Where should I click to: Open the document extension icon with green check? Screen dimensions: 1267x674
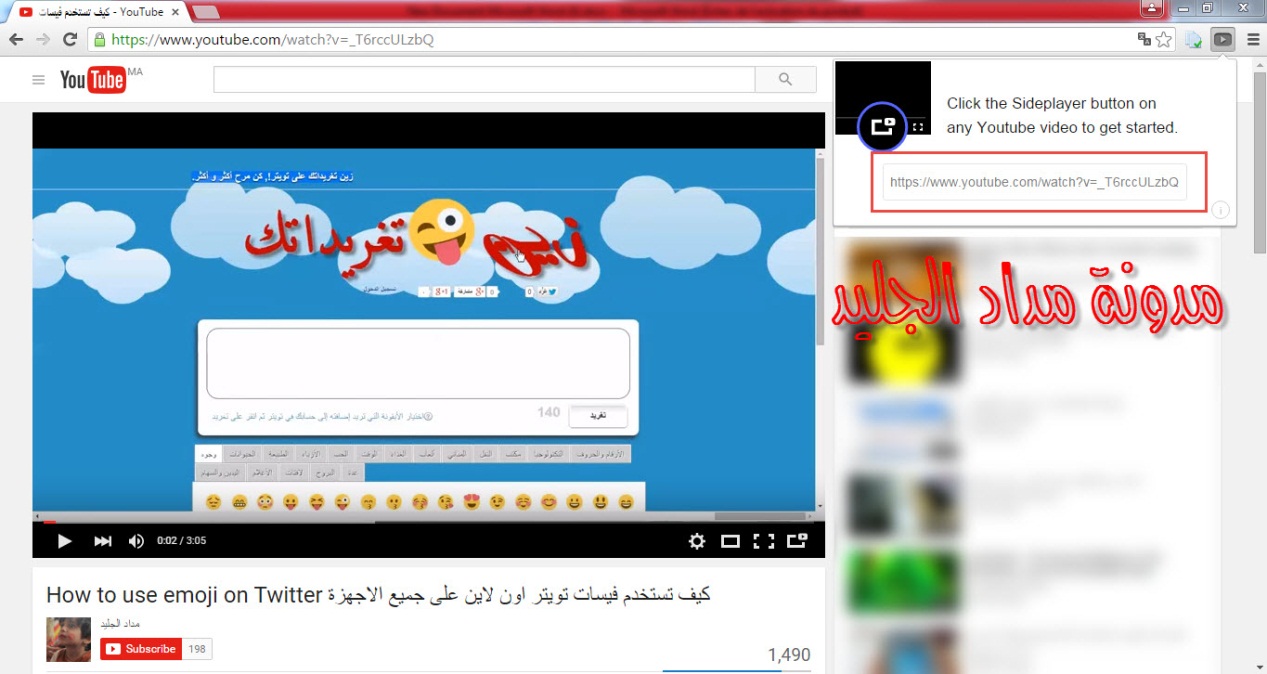click(1194, 40)
